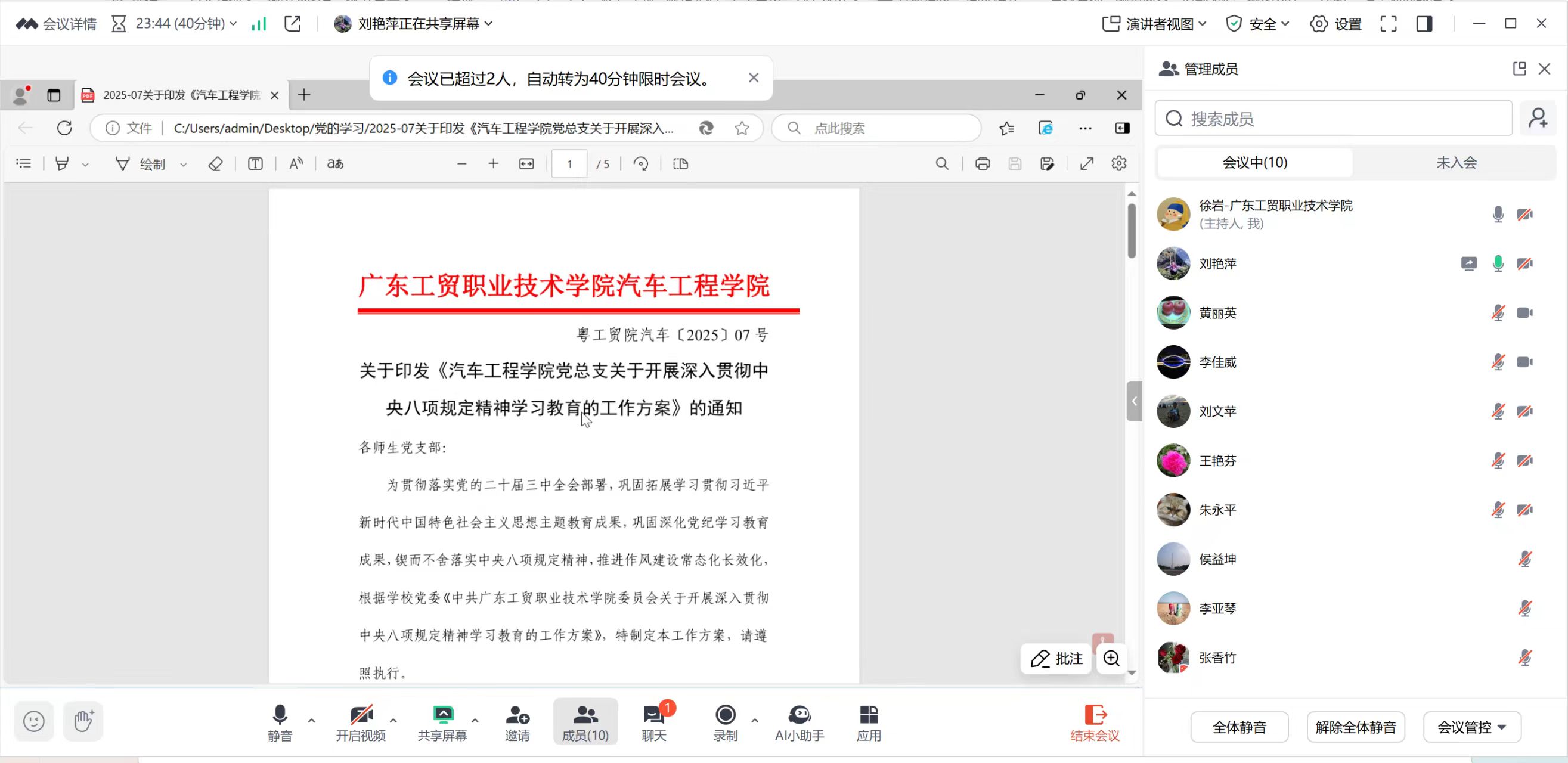Click the raise hand icon
This screenshot has width=1568, height=763.
83,722
